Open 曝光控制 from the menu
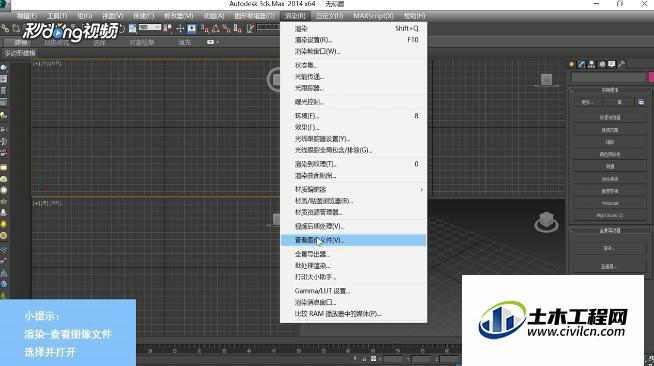The image size is (654, 366). pos(353,102)
